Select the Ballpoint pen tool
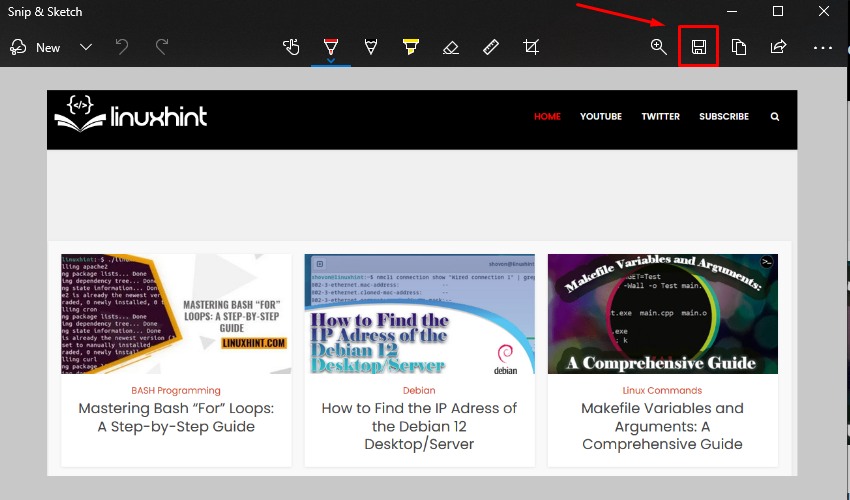 330,45
